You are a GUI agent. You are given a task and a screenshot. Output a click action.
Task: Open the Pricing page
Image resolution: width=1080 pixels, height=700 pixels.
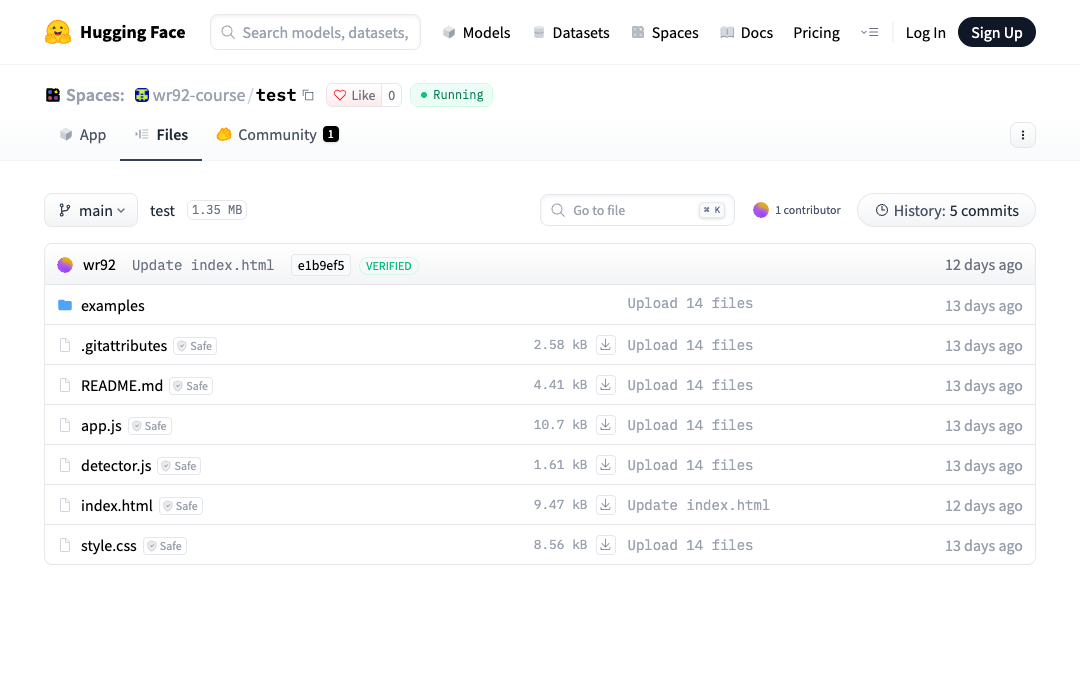[x=816, y=32]
